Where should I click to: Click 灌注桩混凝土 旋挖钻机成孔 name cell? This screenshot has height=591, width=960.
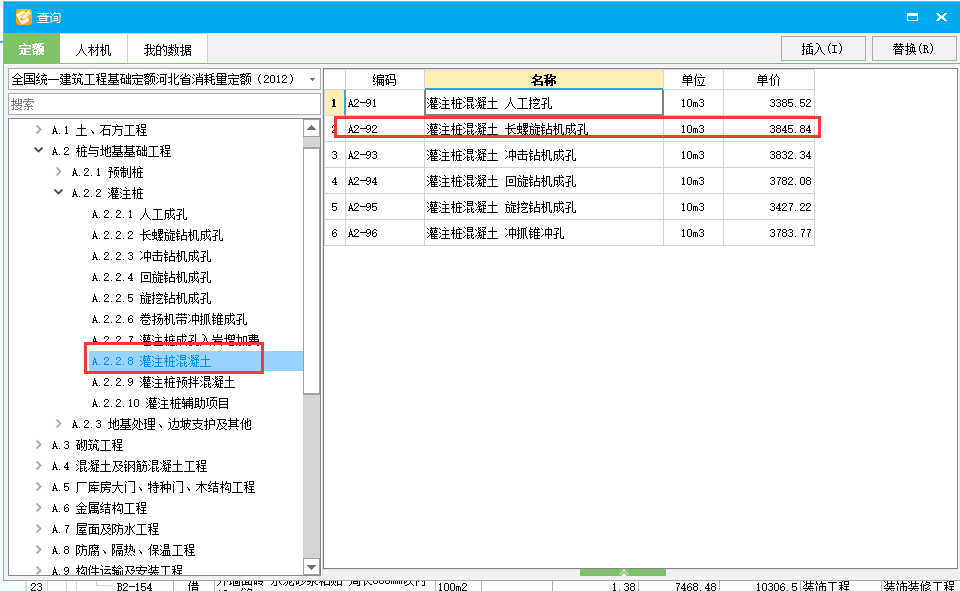click(544, 207)
